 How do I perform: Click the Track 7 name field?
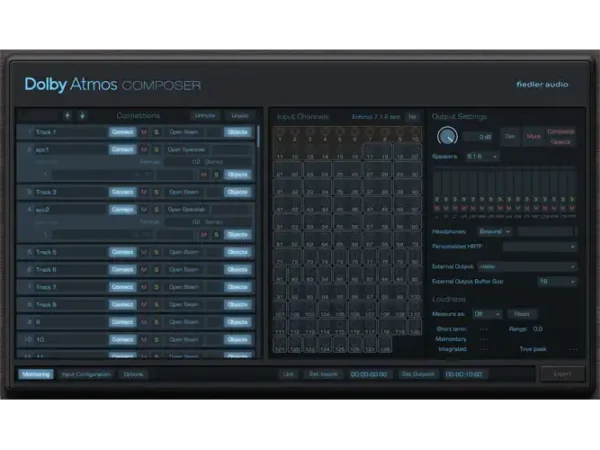tap(70, 287)
